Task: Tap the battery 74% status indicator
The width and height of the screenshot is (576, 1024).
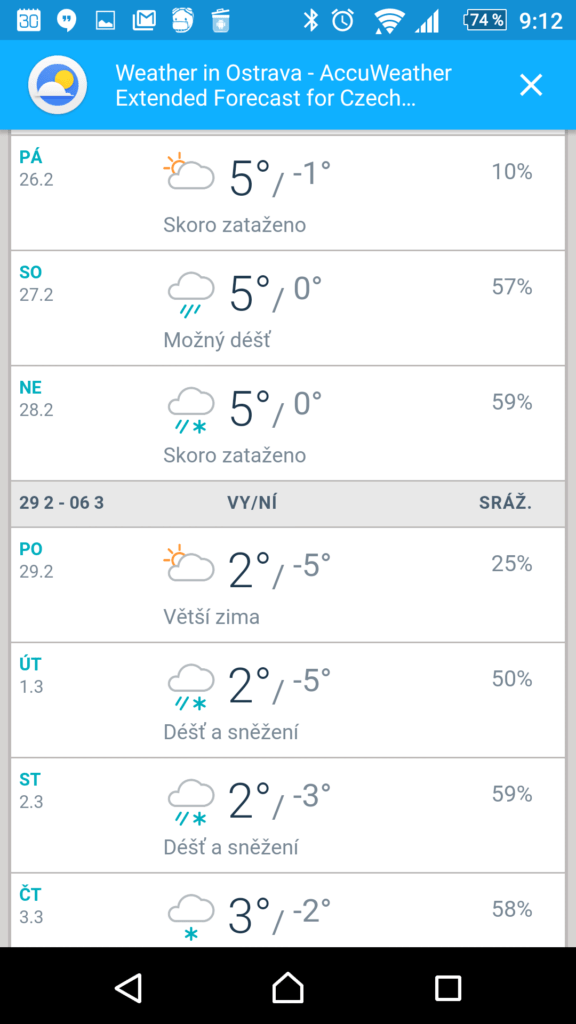Action: click(x=485, y=20)
